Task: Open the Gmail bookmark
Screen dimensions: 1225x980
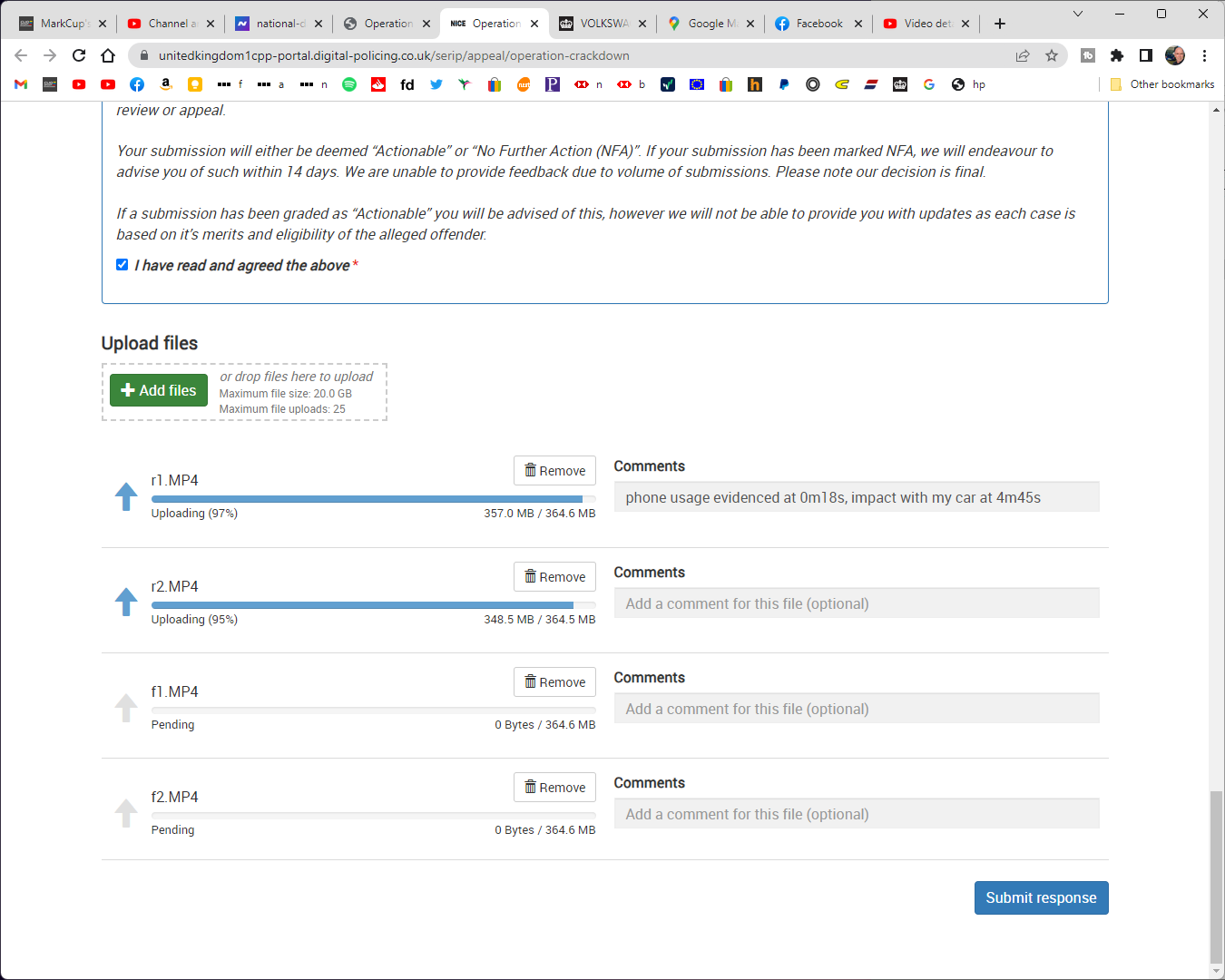Action: click(21, 84)
